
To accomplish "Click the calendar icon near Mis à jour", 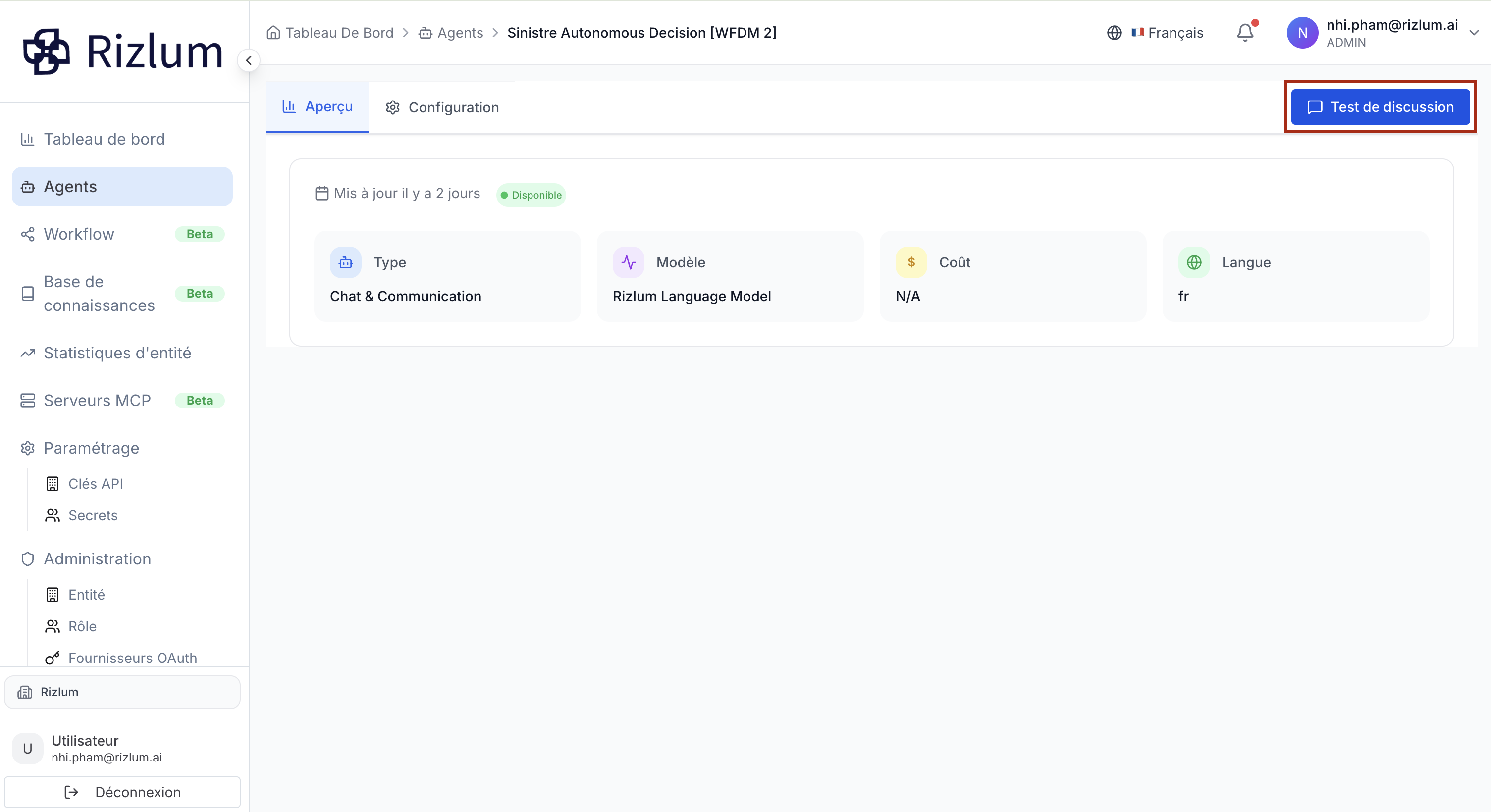I will 322,193.
